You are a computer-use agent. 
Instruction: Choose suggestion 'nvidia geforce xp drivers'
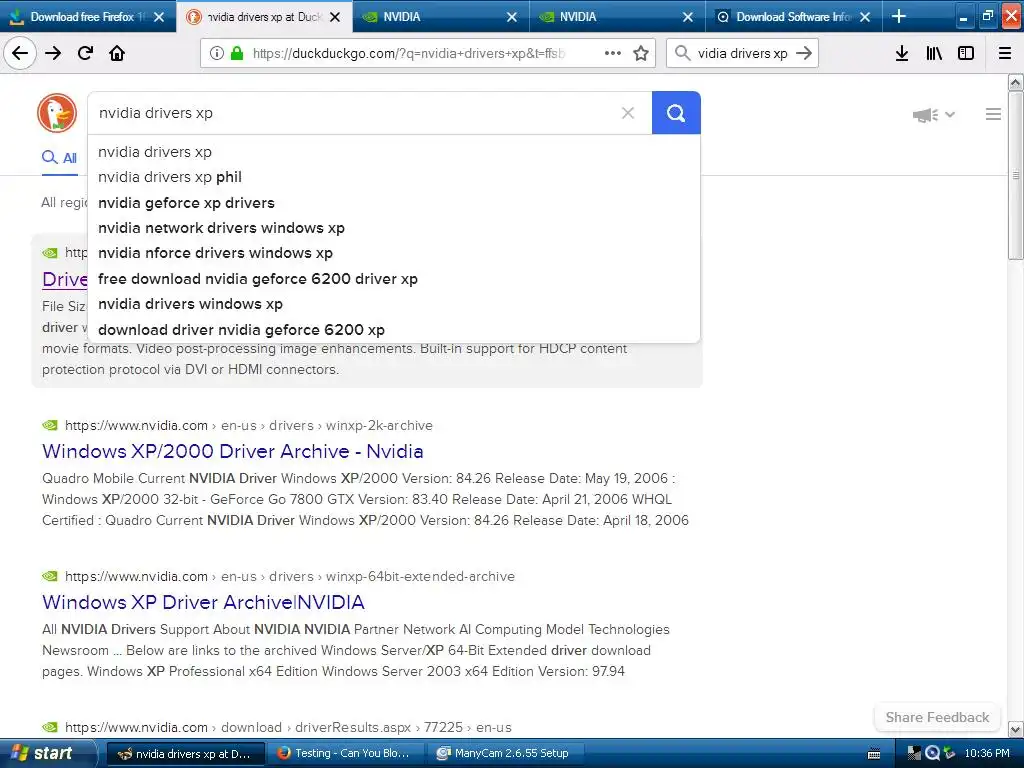[394, 203]
